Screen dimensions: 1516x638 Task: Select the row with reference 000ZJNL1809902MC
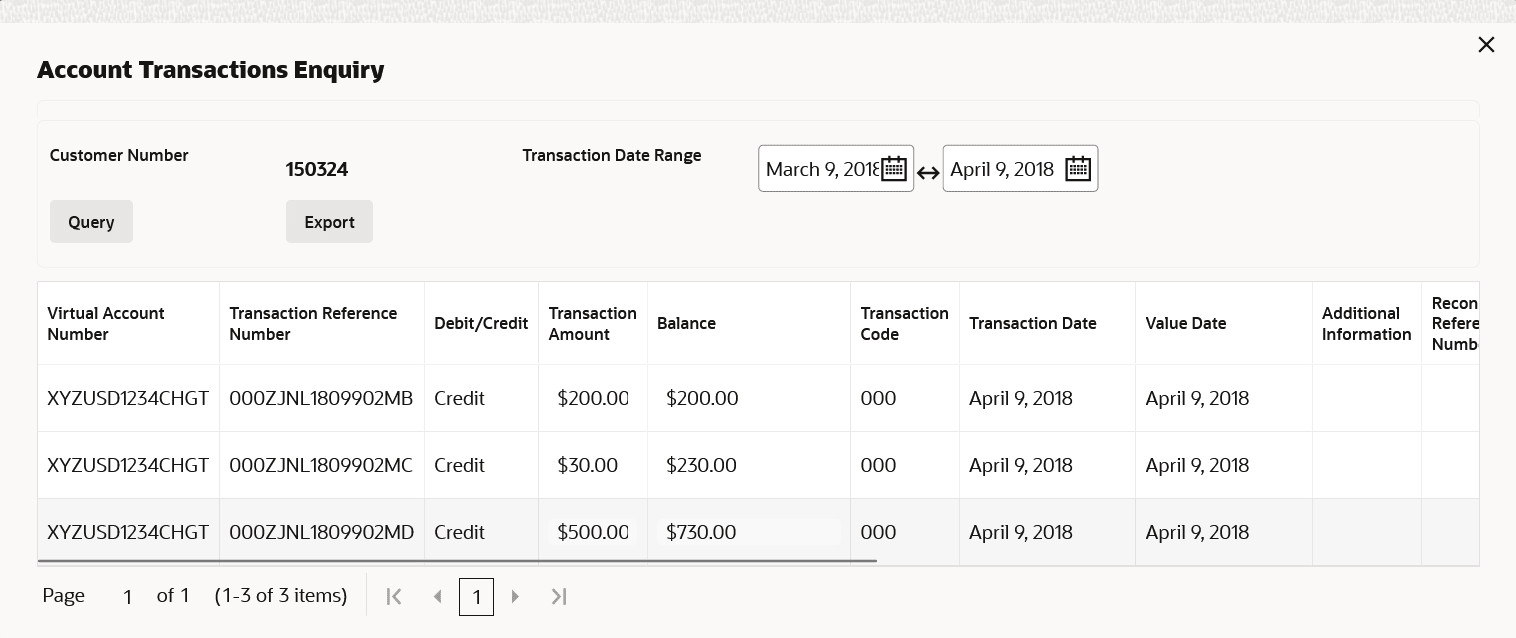[320, 465]
